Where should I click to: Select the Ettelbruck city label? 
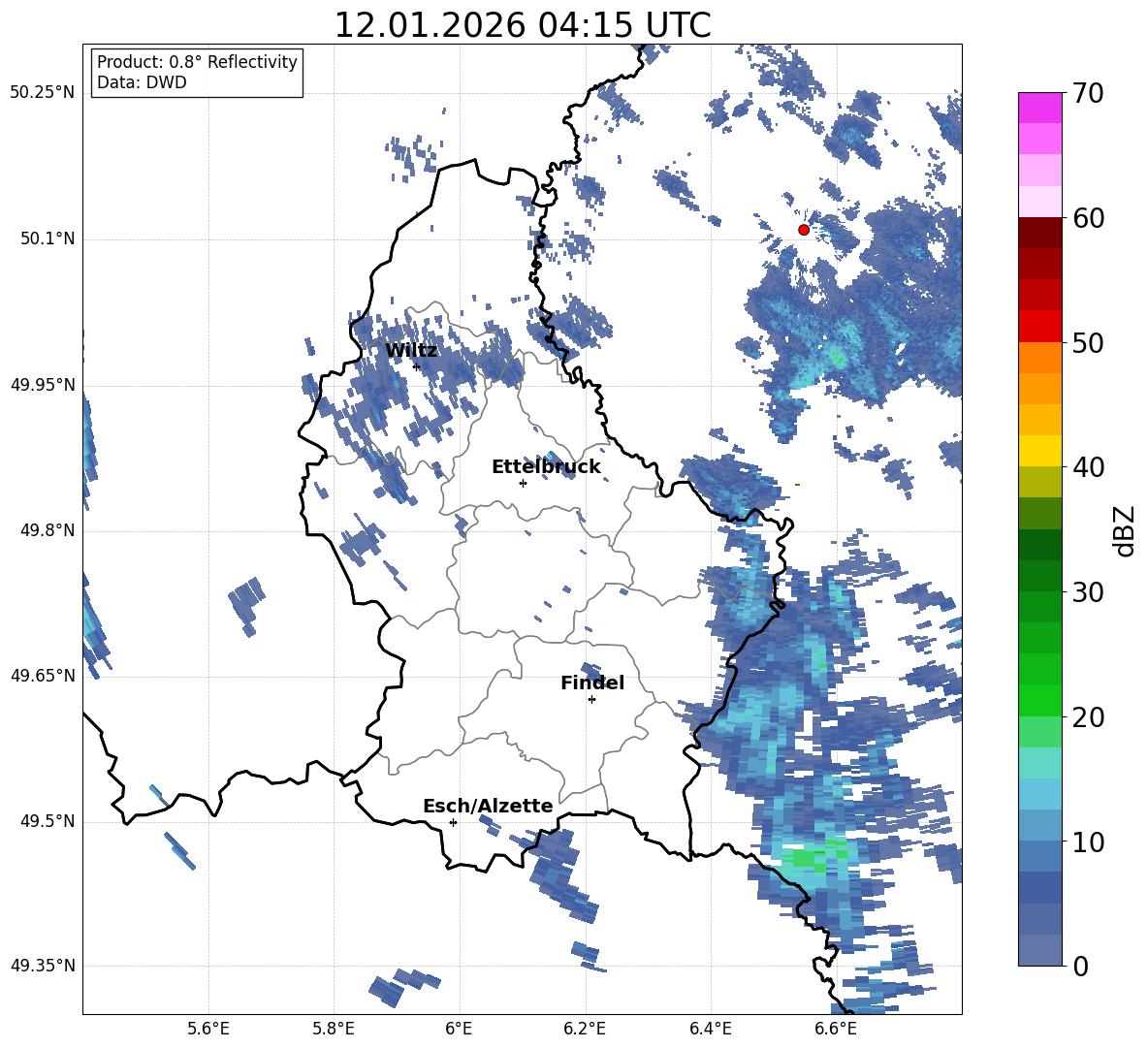point(546,467)
